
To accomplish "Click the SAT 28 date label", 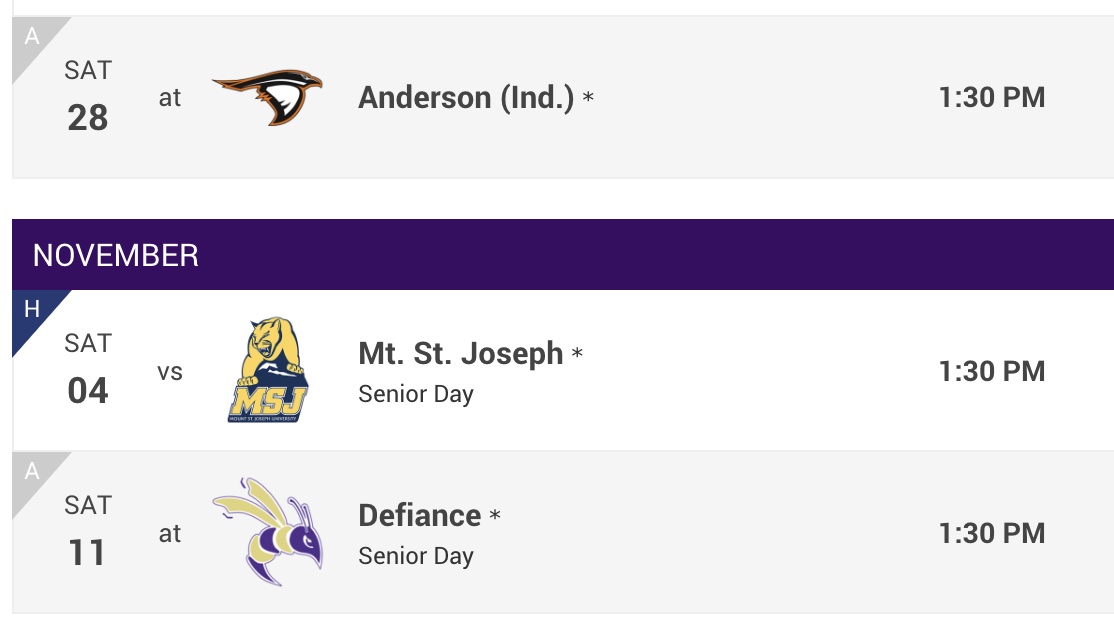I will click(x=88, y=96).
